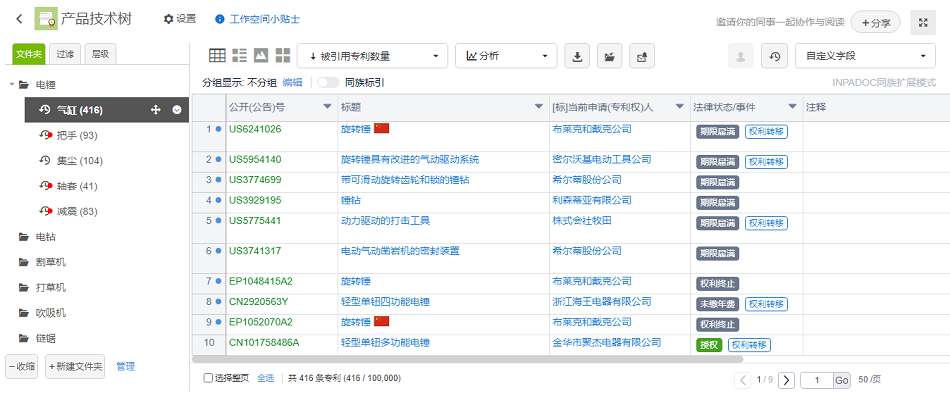Screen dimensions: 950x393
Task: Click the 管理 link
Action: [125, 366]
